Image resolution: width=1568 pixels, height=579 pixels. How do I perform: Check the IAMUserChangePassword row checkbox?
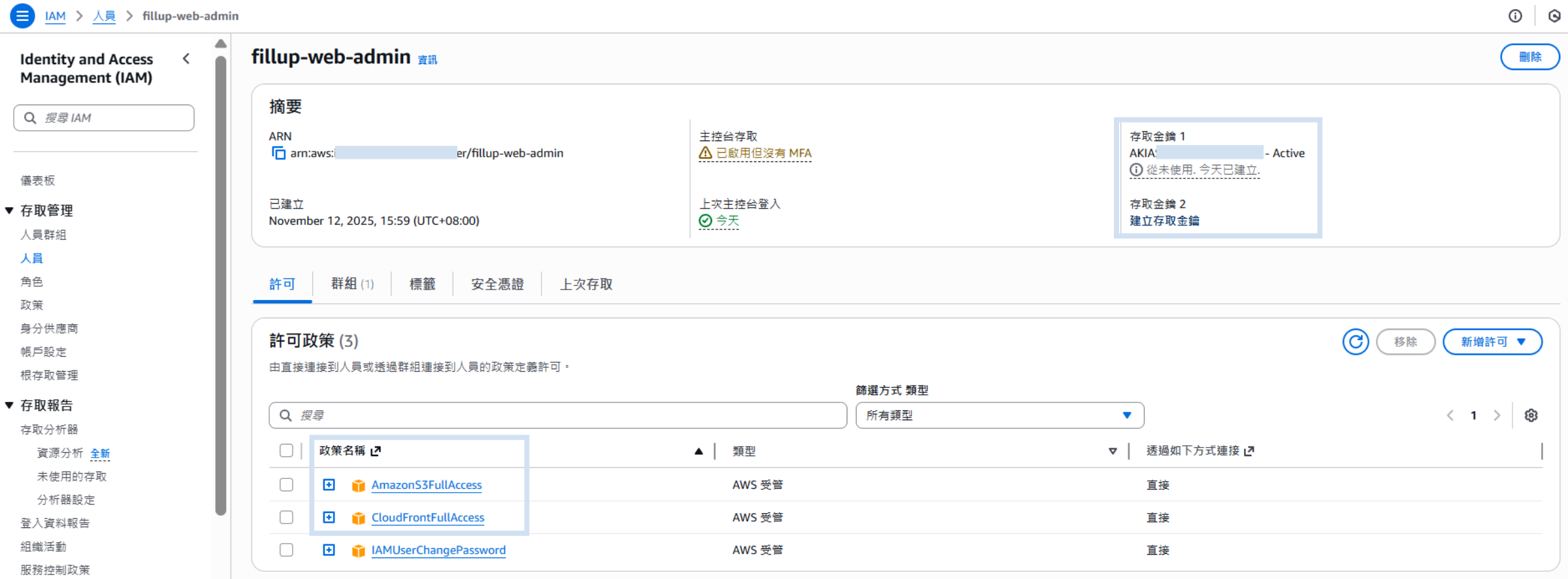click(x=286, y=550)
